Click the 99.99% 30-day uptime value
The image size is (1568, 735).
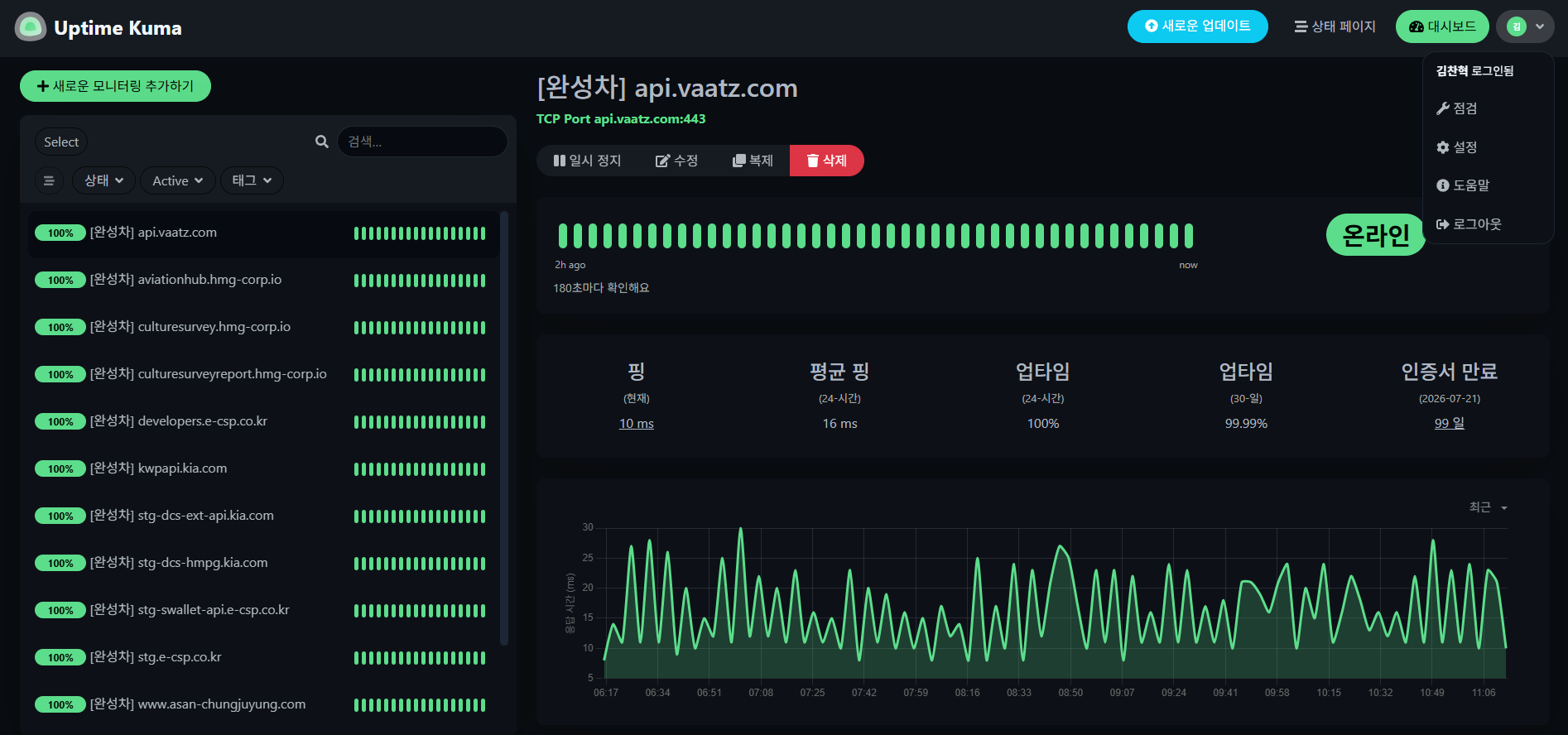point(1246,424)
